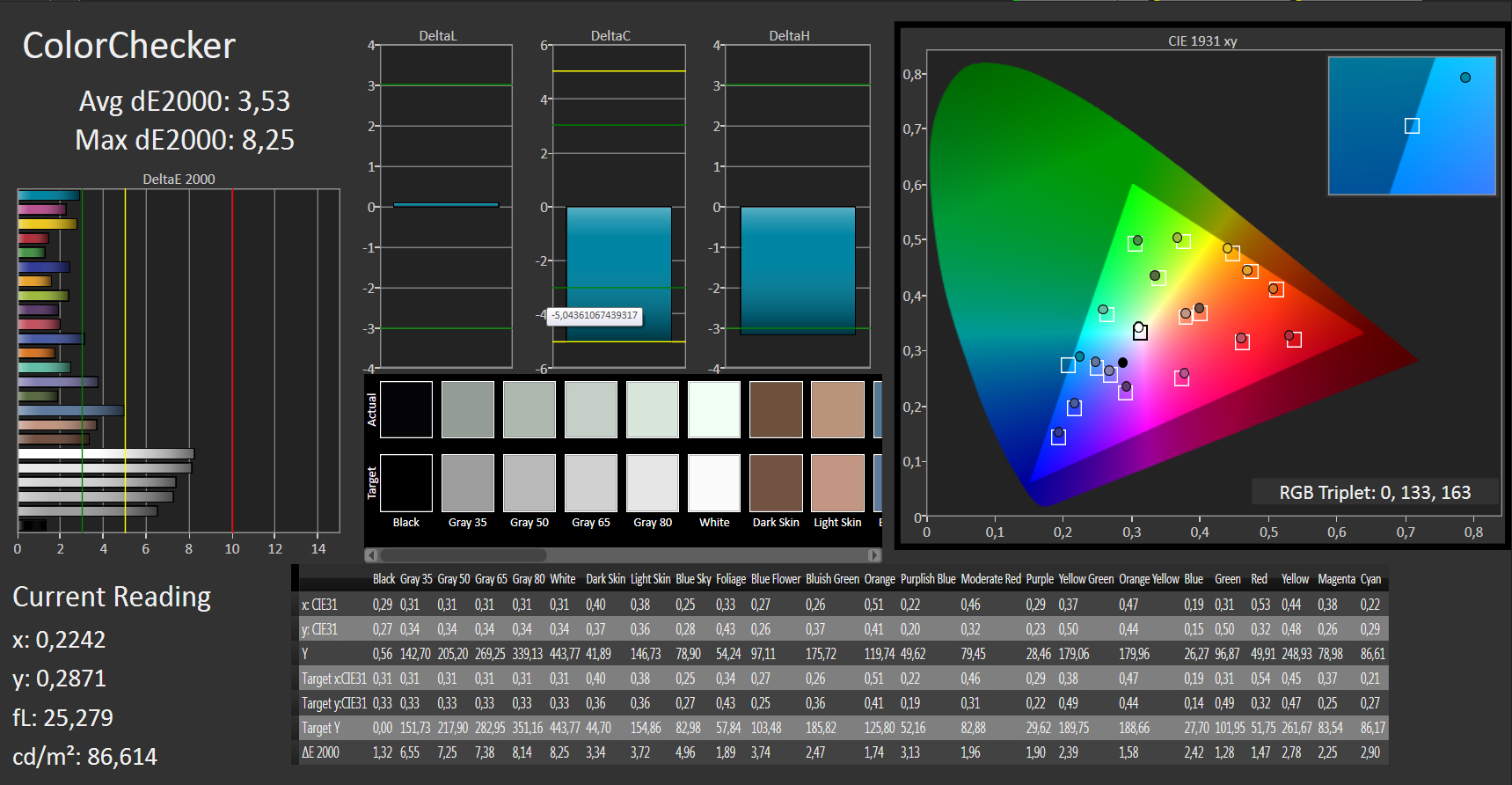This screenshot has height=785, width=1512.
Task: Click the table cell '142,70'
Action: (x=416, y=654)
